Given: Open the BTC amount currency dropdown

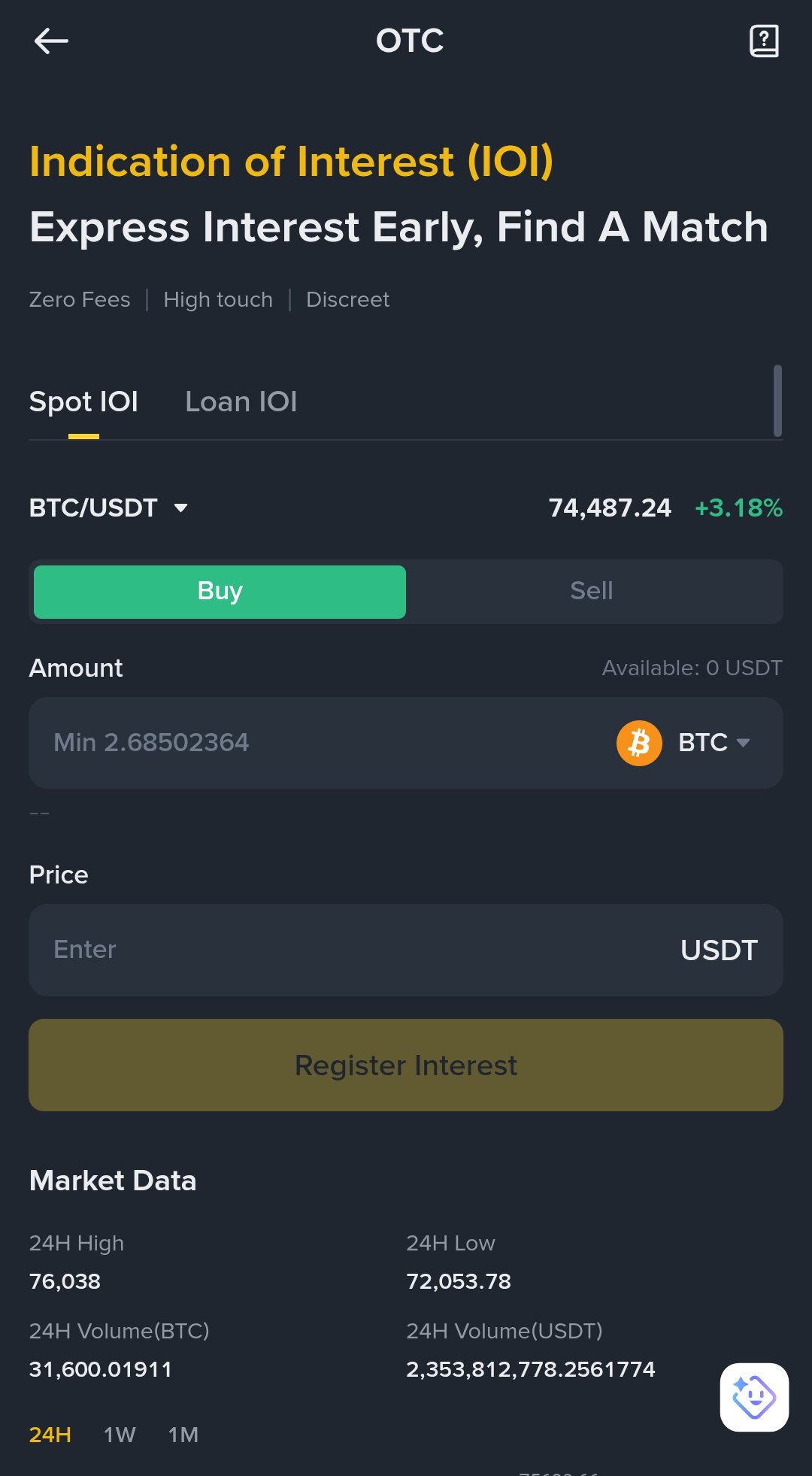Looking at the screenshot, I should click(x=714, y=743).
